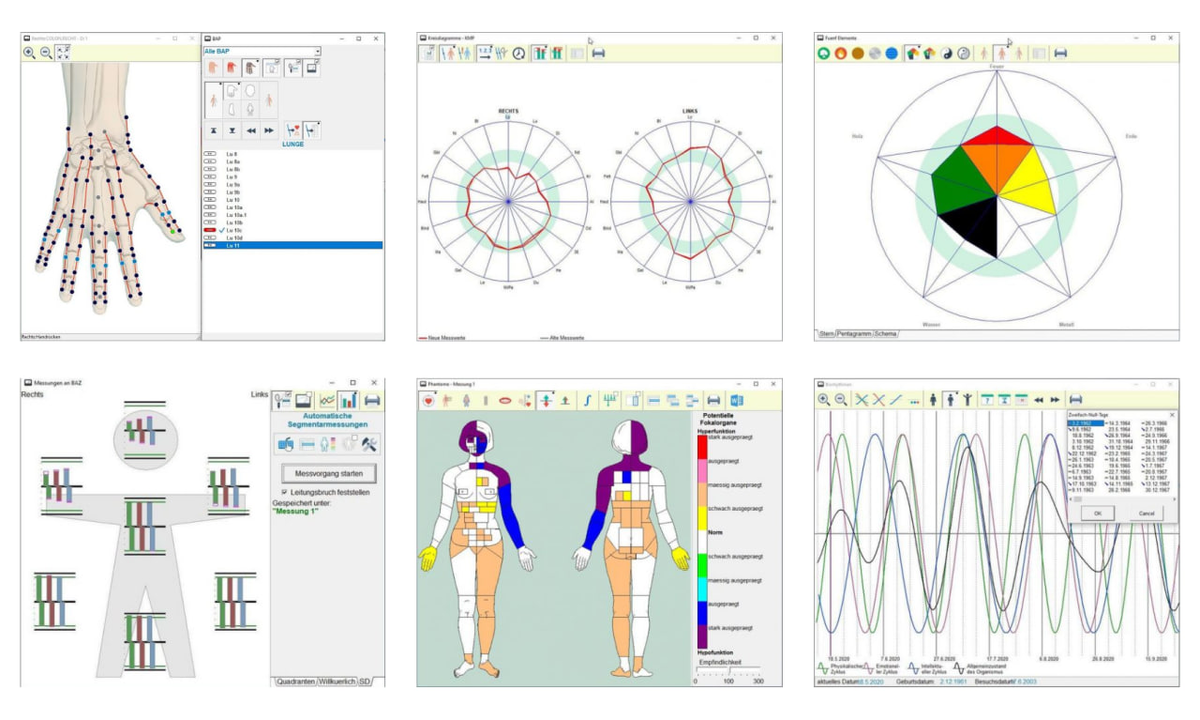Click the heart icon in Phantome toolbar
This screenshot has width=1200, height=720.
point(428,401)
